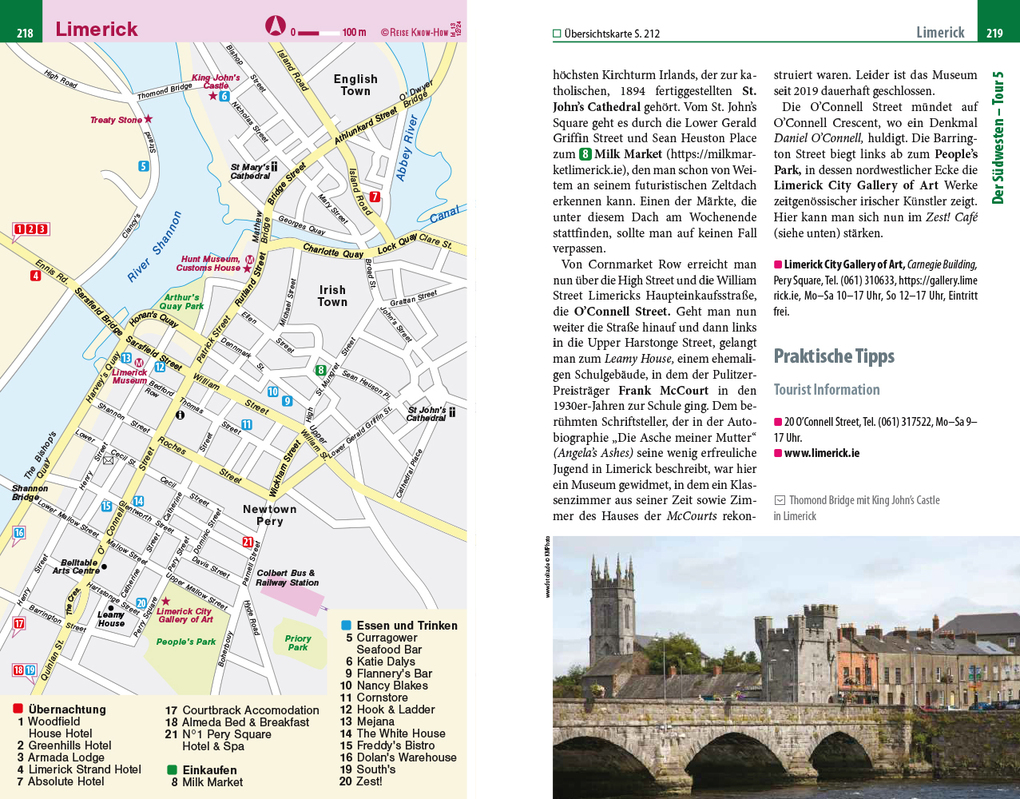Click the Treaty Stone star marker
This screenshot has height=799, width=1020.
[148, 120]
